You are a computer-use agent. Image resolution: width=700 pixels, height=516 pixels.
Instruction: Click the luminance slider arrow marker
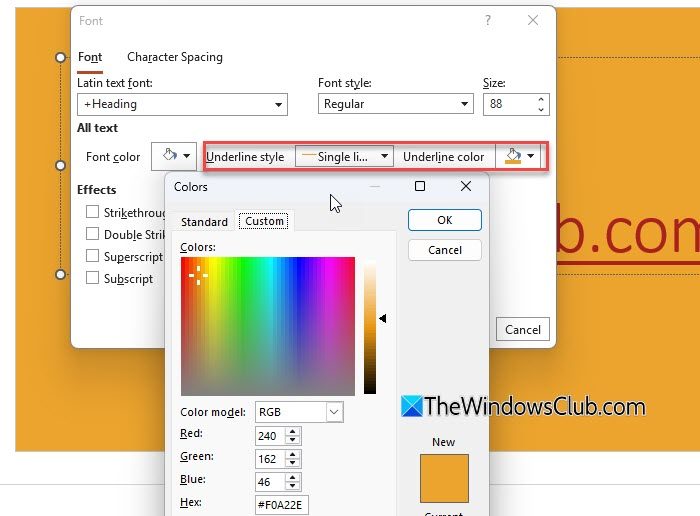coord(383,318)
